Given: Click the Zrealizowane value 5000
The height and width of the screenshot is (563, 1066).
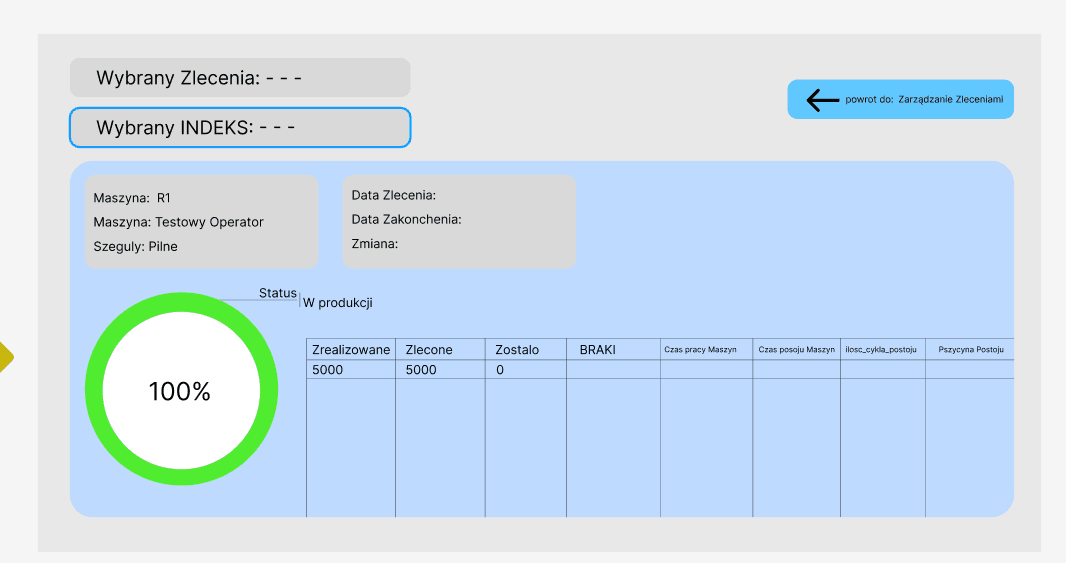Looking at the screenshot, I should (x=328, y=370).
